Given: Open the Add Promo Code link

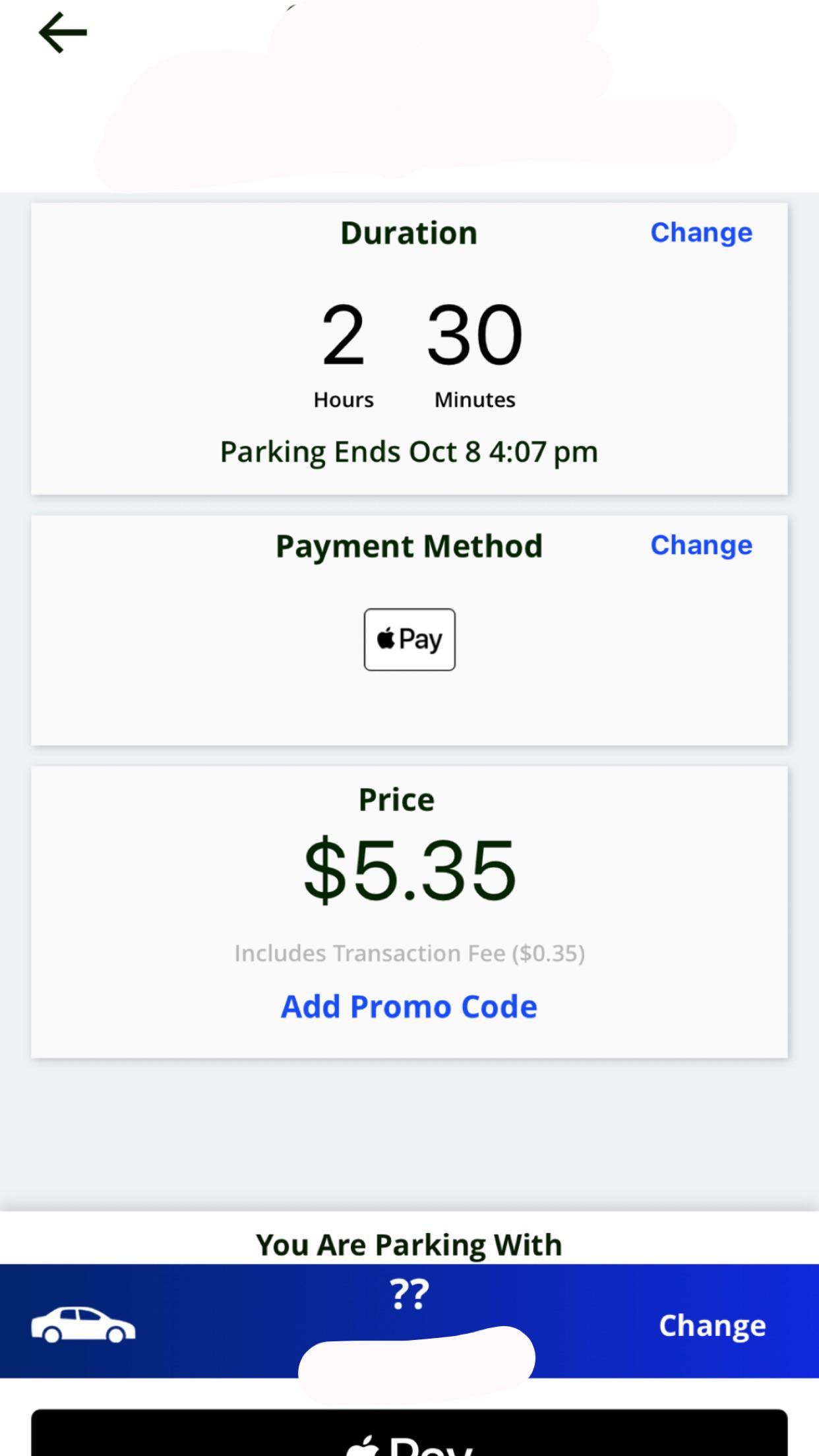Looking at the screenshot, I should tap(409, 1007).
